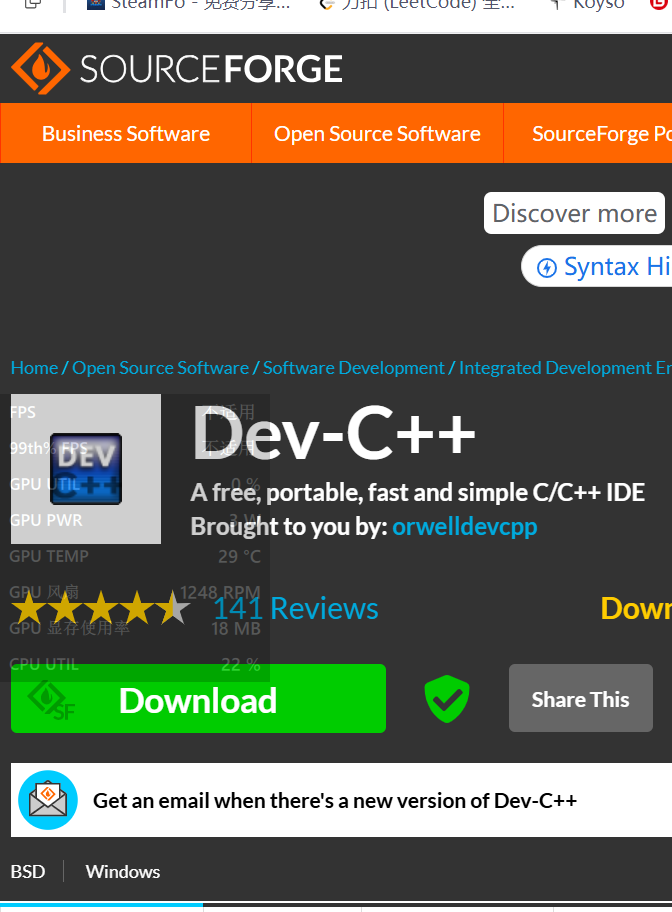The height and width of the screenshot is (912, 672).
Task: Open the Open Source Software menu
Action: coord(377,134)
